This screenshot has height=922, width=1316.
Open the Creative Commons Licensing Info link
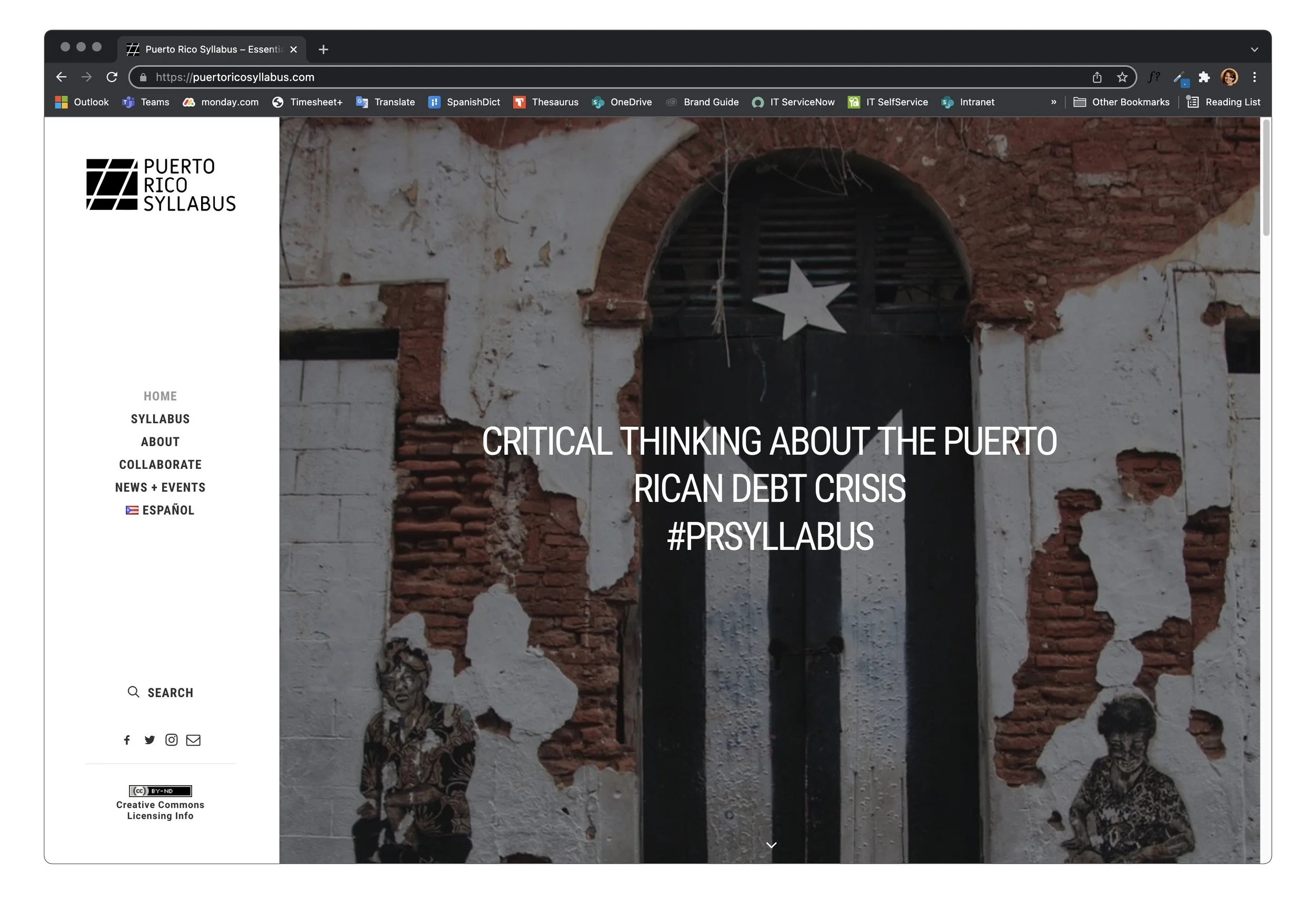(x=160, y=810)
